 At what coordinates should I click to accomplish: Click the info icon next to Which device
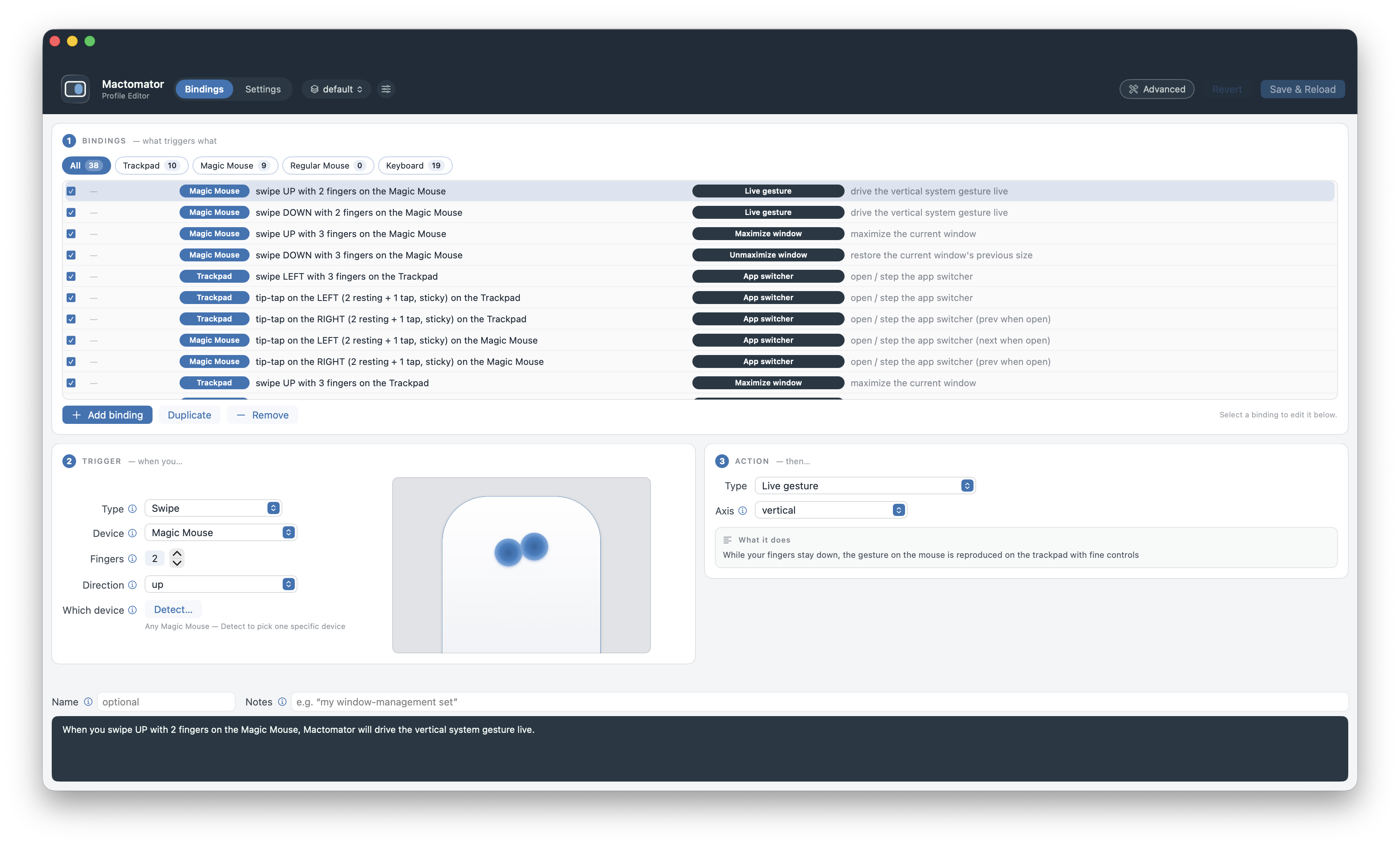[x=132, y=610]
